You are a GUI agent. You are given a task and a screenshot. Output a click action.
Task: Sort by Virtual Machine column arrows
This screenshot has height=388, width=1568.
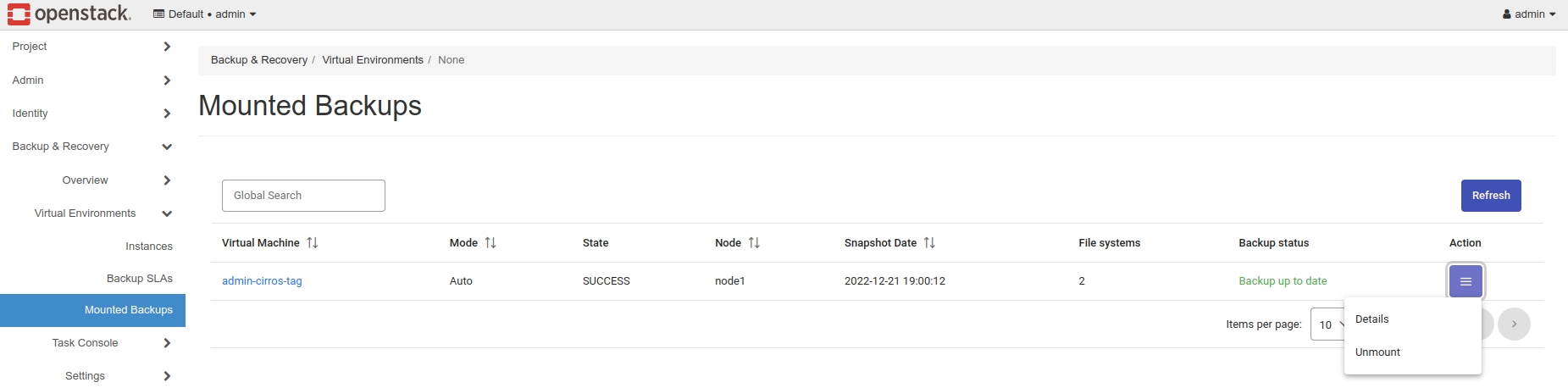313,243
